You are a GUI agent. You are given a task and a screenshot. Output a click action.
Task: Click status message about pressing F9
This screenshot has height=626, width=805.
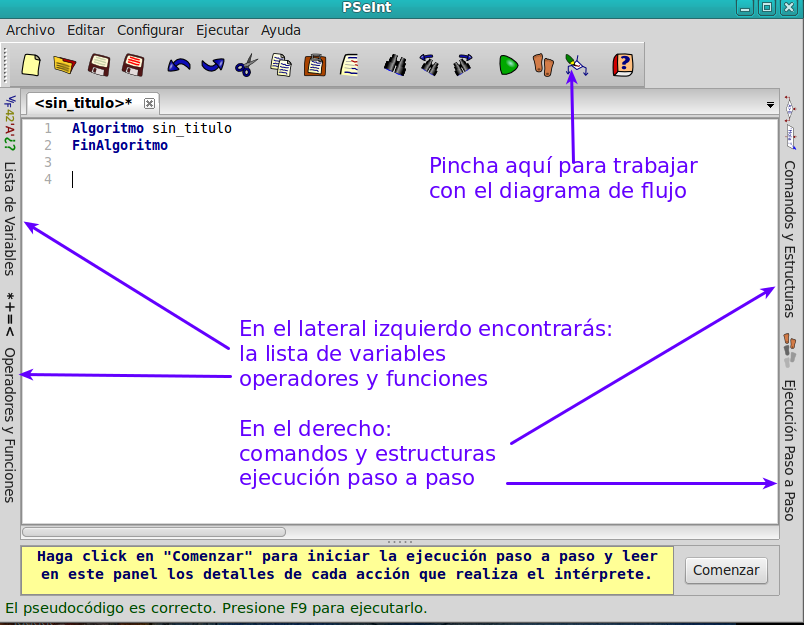click(216, 608)
